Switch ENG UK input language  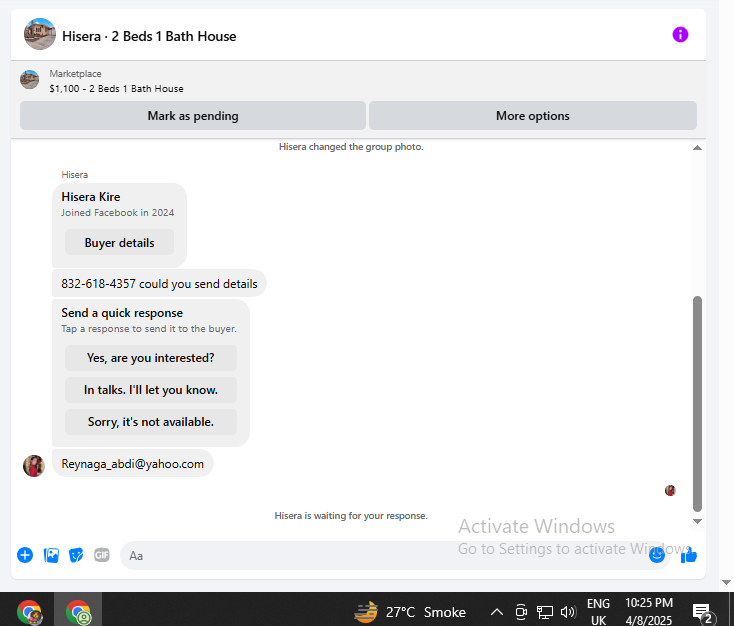(598, 612)
